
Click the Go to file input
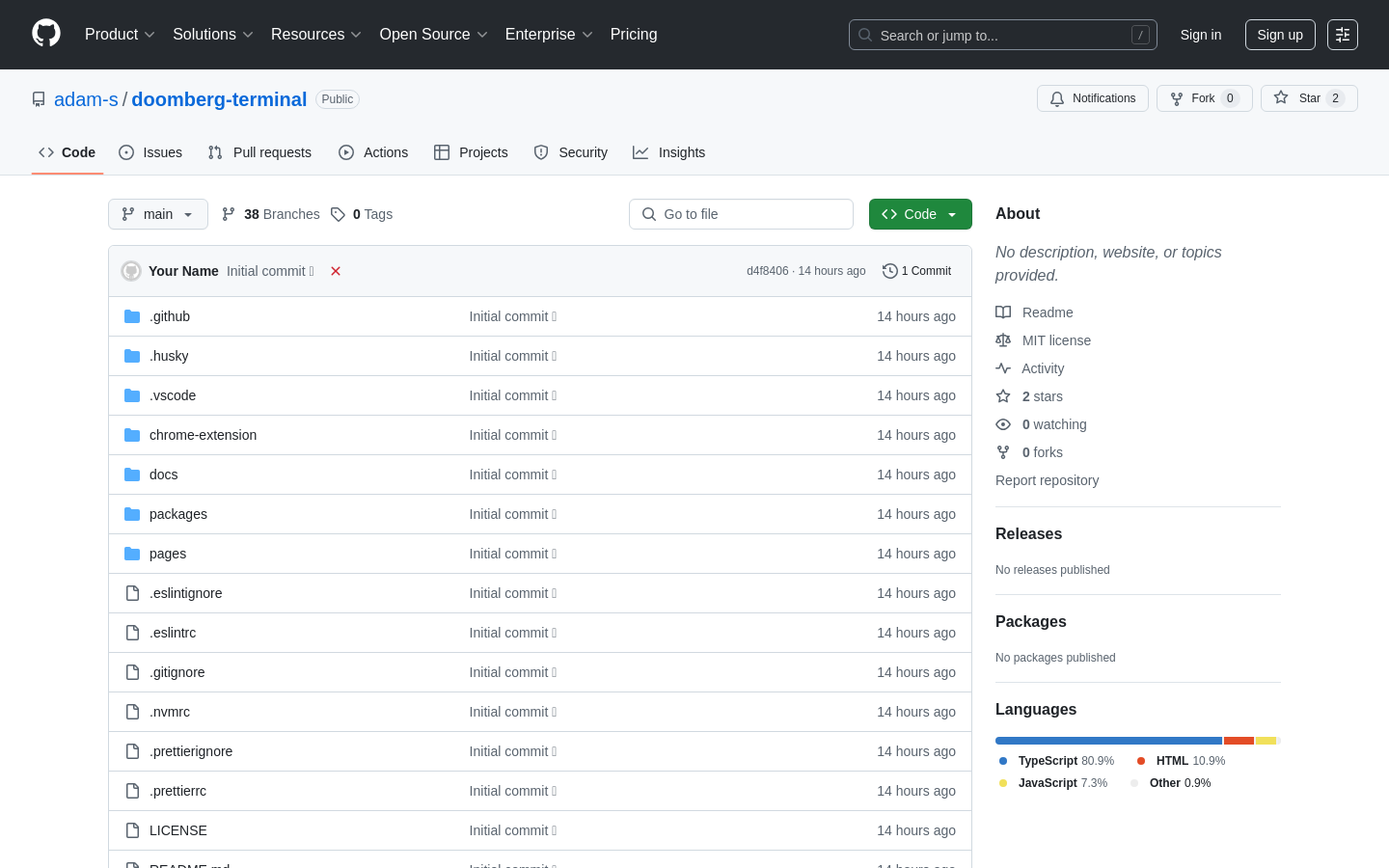click(741, 214)
